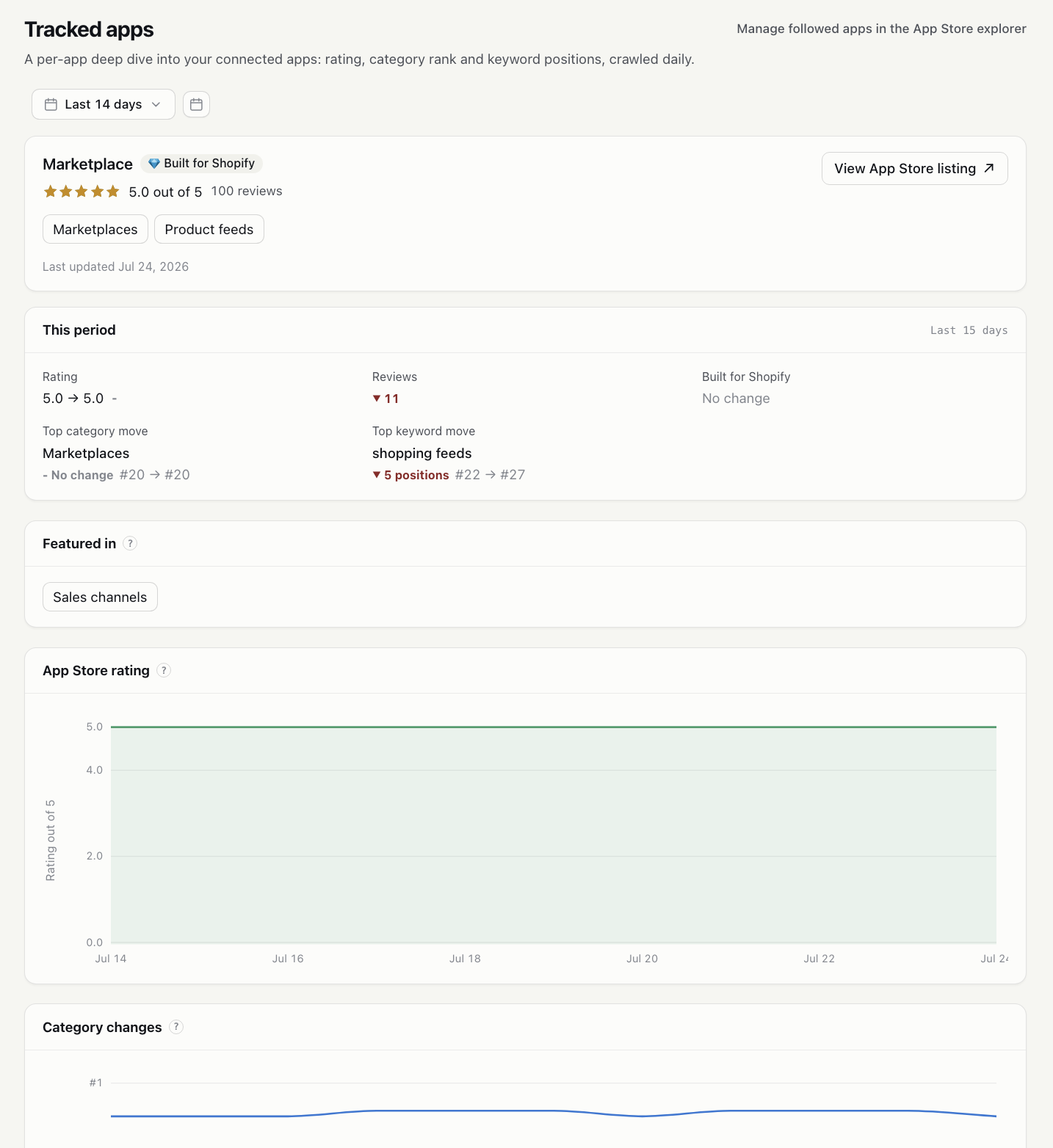Click the #22 → #27 keyword rank change
The image size is (1053, 1148).
(490, 475)
